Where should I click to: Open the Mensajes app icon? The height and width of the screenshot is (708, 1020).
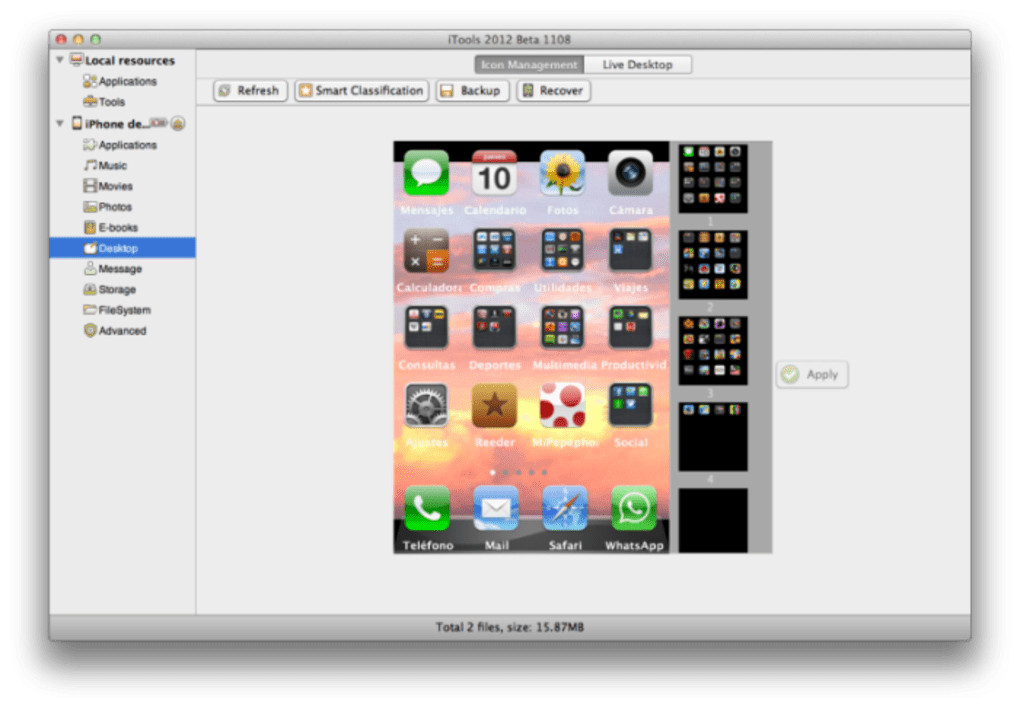[426, 173]
